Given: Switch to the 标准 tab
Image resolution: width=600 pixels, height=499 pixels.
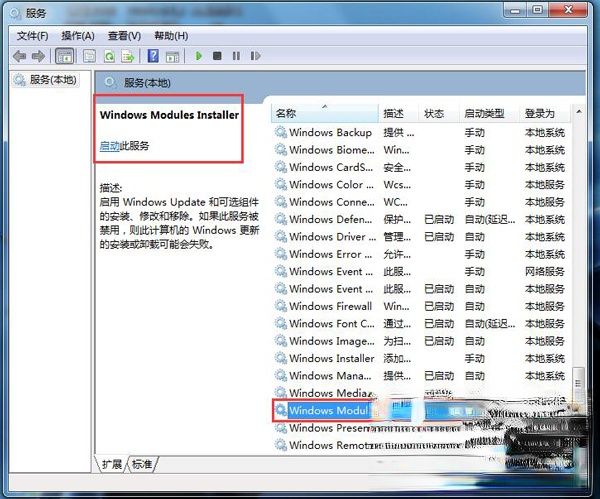Looking at the screenshot, I should pyautogui.click(x=142, y=464).
